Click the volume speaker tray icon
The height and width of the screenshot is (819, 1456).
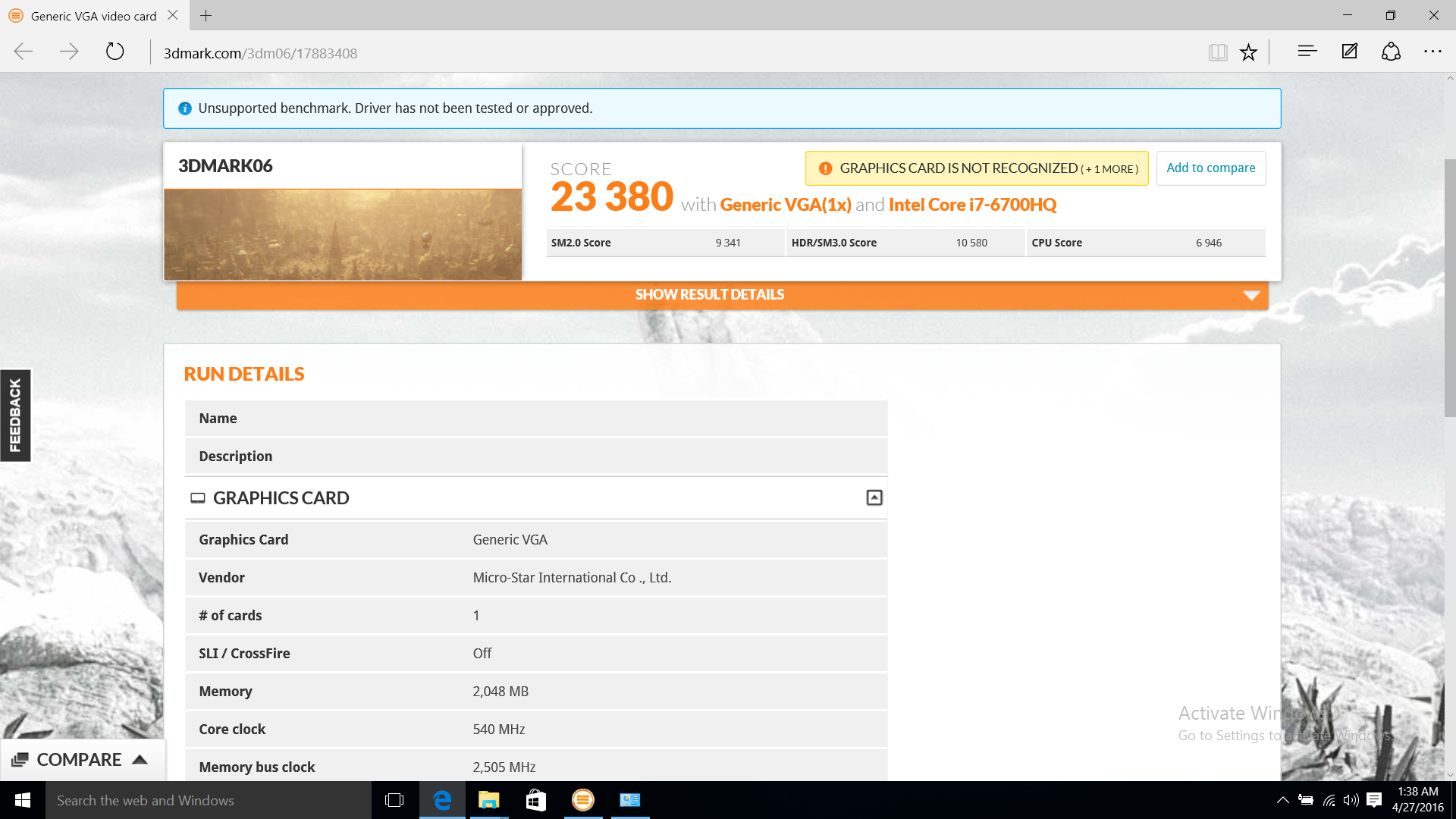(x=1351, y=800)
